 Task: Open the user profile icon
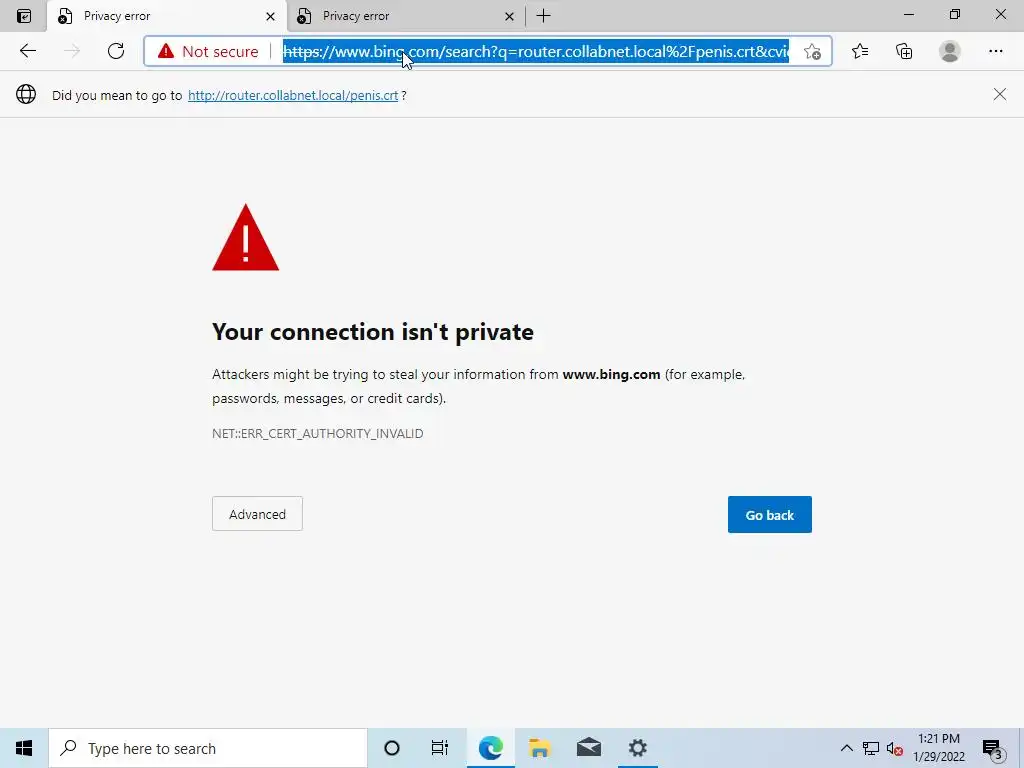tap(950, 51)
